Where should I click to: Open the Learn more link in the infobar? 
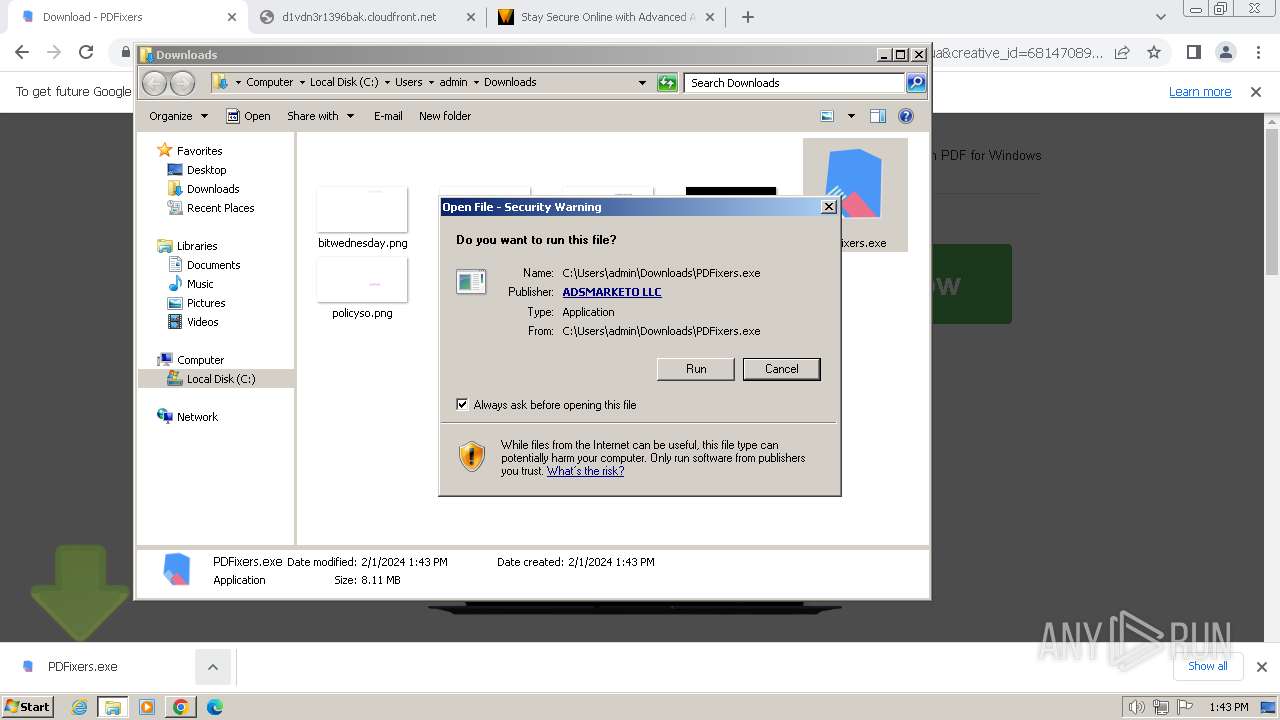pyautogui.click(x=1200, y=92)
